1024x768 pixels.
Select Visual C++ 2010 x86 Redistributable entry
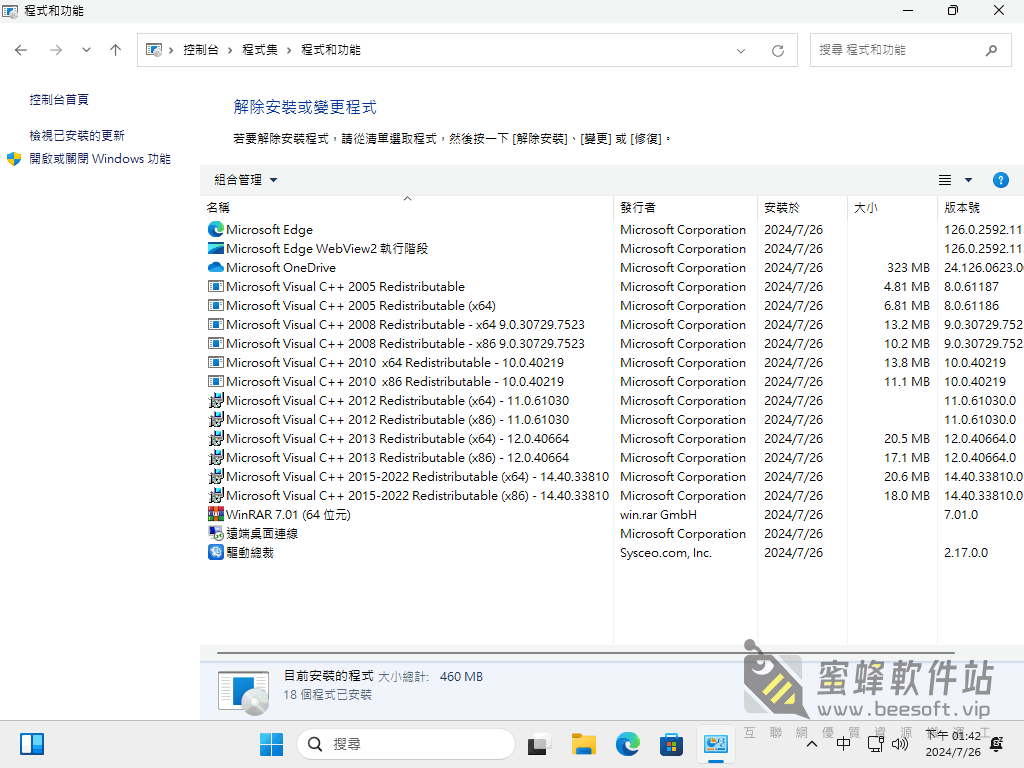(395, 381)
